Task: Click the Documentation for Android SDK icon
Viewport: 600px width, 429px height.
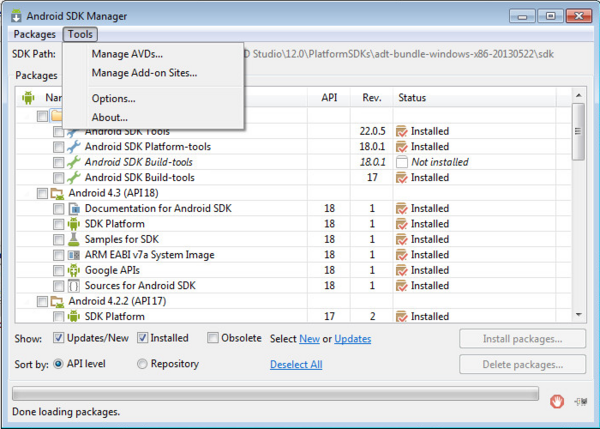Action: click(74, 209)
